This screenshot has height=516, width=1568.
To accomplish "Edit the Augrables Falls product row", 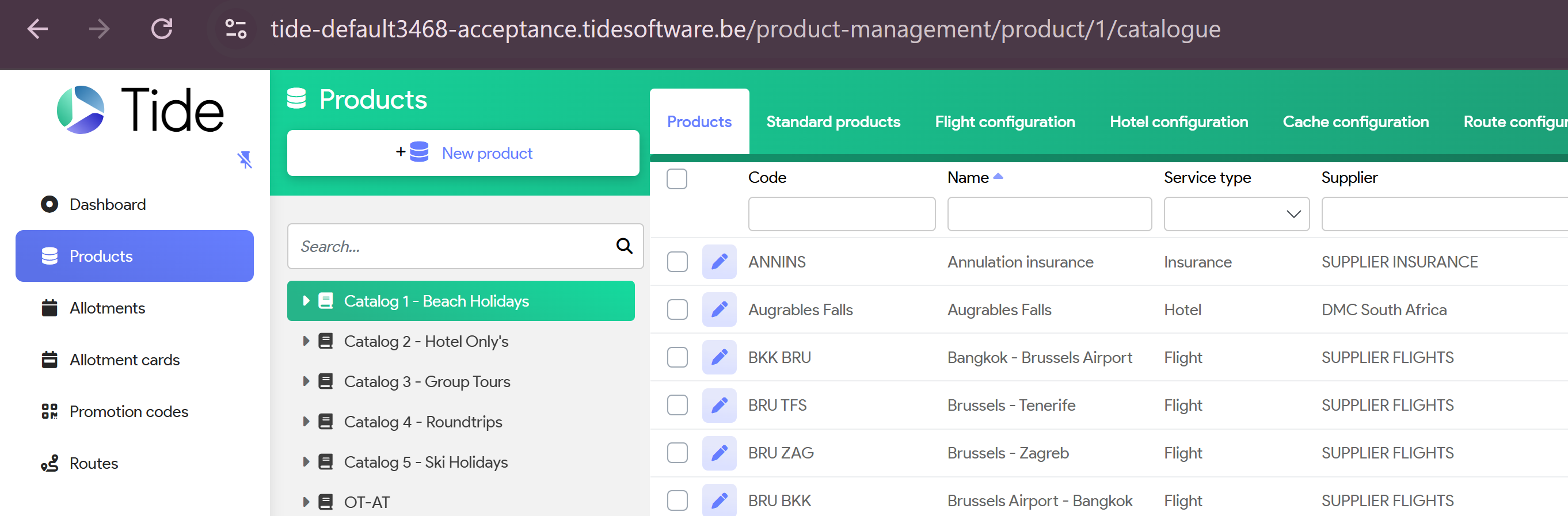I will pyautogui.click(x=719, y=309).
